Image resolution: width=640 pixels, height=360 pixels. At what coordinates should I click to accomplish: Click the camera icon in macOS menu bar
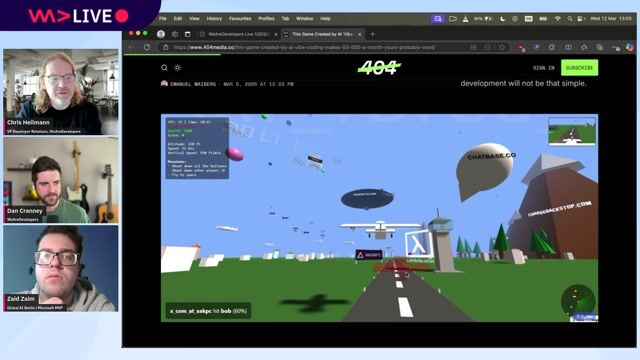click(x=453, y=19)
